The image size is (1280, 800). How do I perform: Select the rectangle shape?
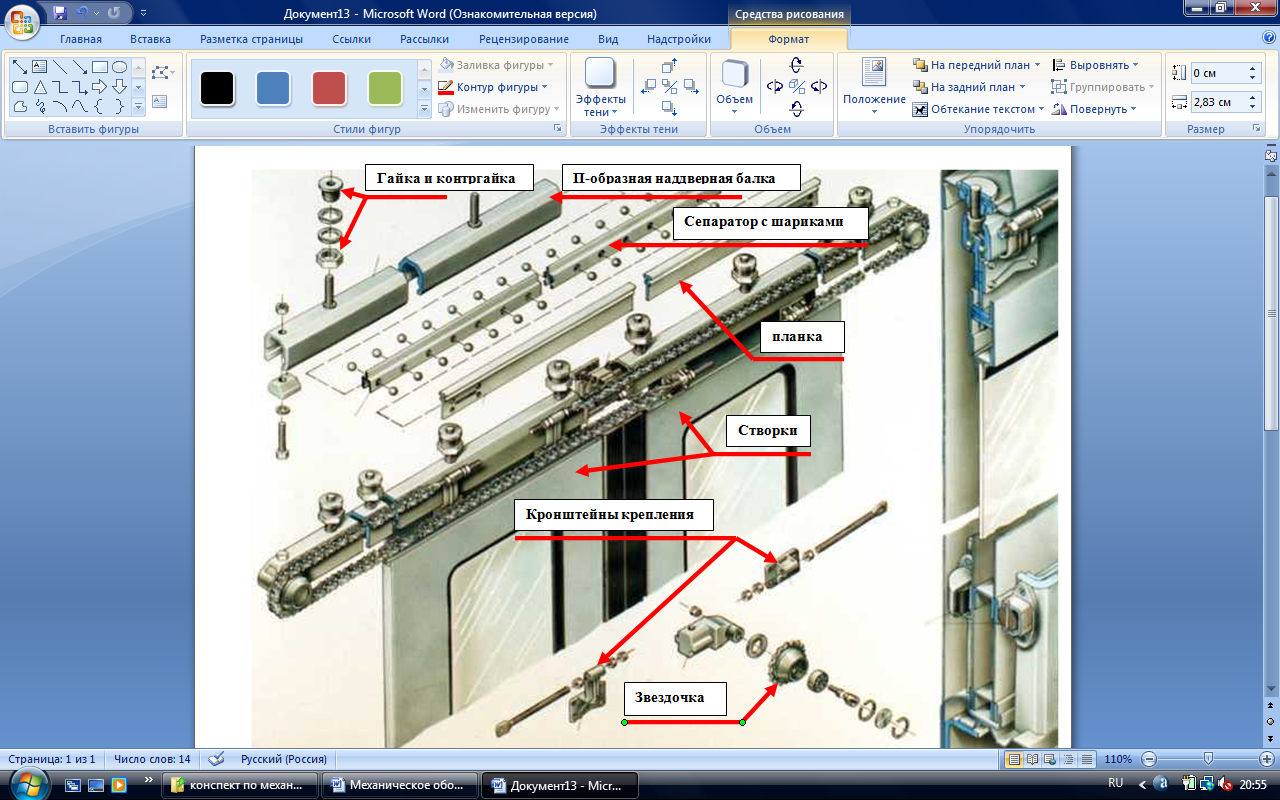coord(100,67)
